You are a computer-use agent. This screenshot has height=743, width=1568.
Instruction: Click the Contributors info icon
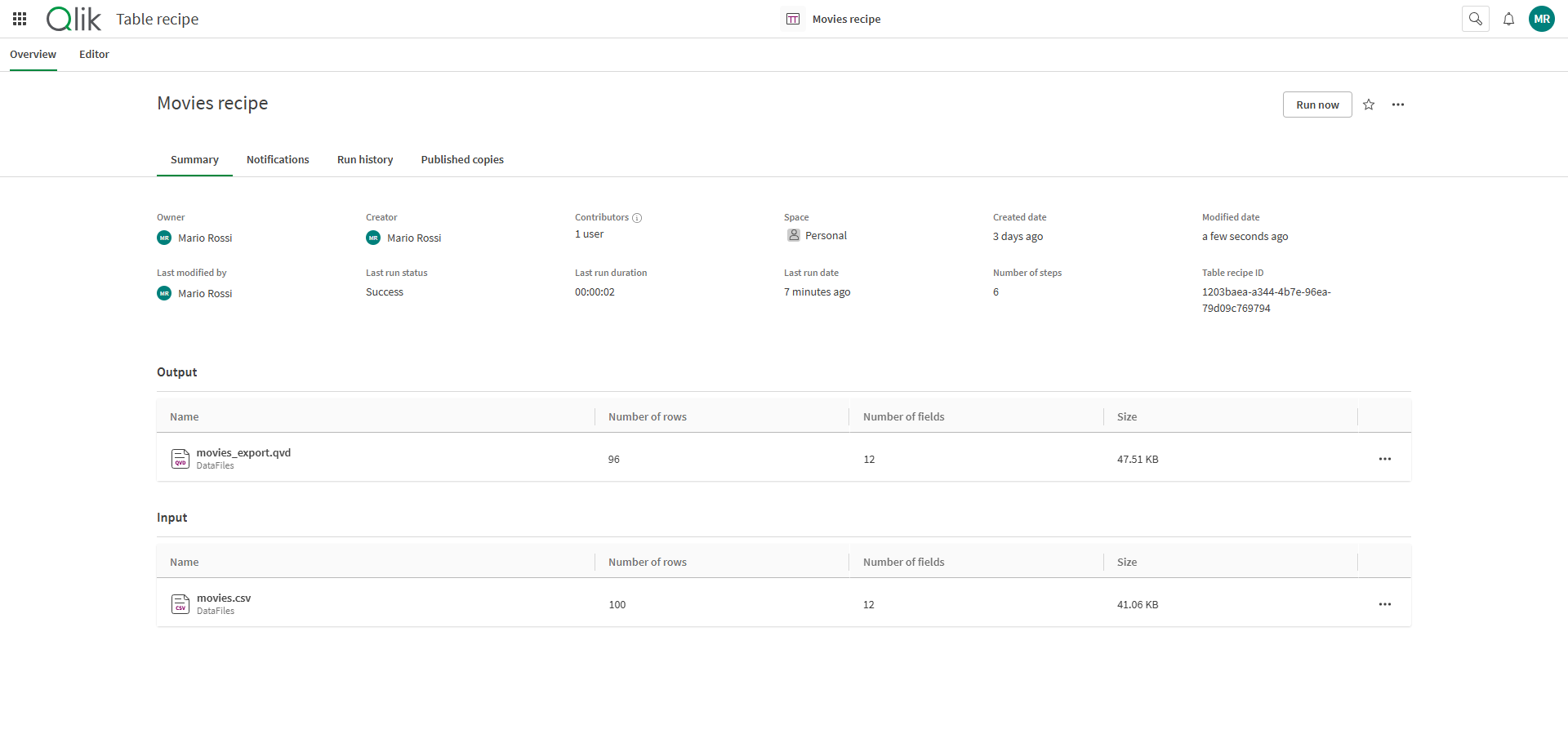(637, 218)
